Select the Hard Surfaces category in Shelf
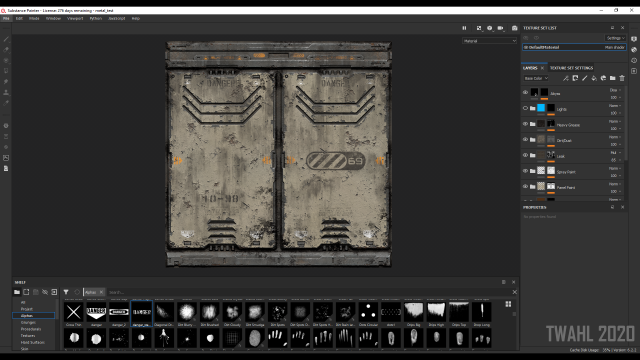 (33, 342)
